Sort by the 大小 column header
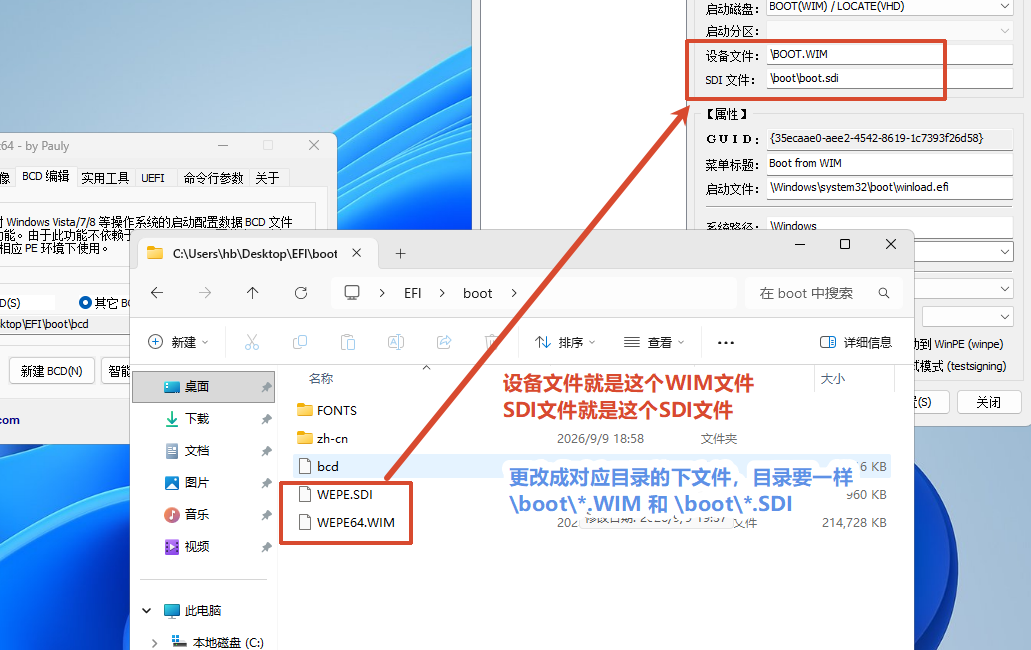The height and width of the screenshot is (650, 1031). click(x=832, y=379)
